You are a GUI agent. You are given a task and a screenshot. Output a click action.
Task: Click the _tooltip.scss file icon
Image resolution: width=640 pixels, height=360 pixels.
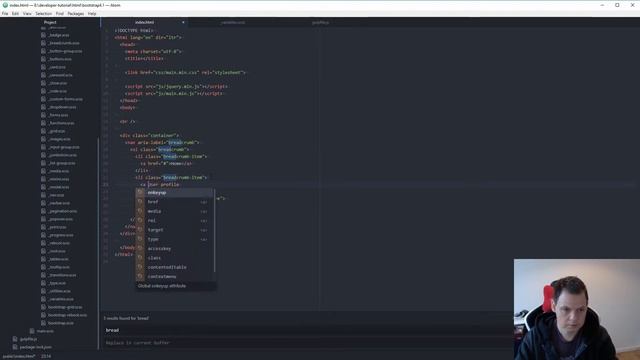point(43,267)
